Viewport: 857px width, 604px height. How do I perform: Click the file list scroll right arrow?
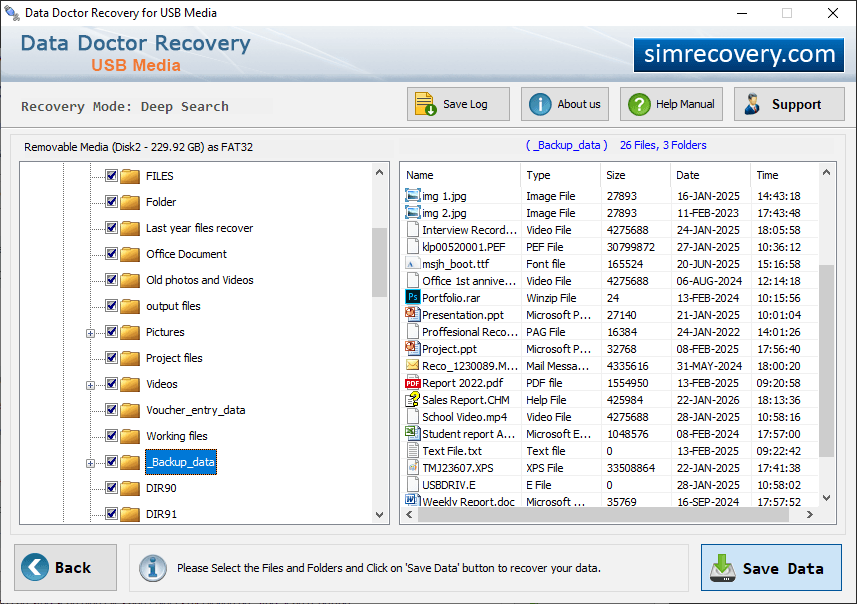[x=810, y=514]
